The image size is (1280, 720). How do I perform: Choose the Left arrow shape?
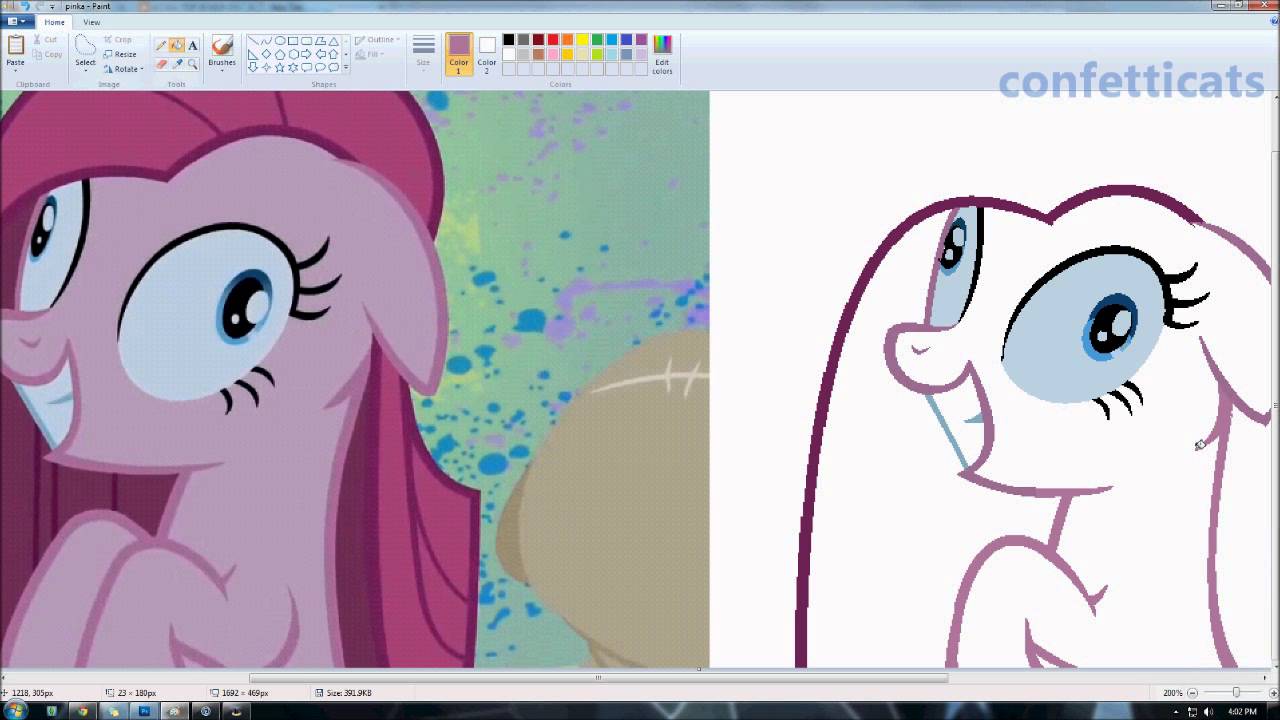320,54
